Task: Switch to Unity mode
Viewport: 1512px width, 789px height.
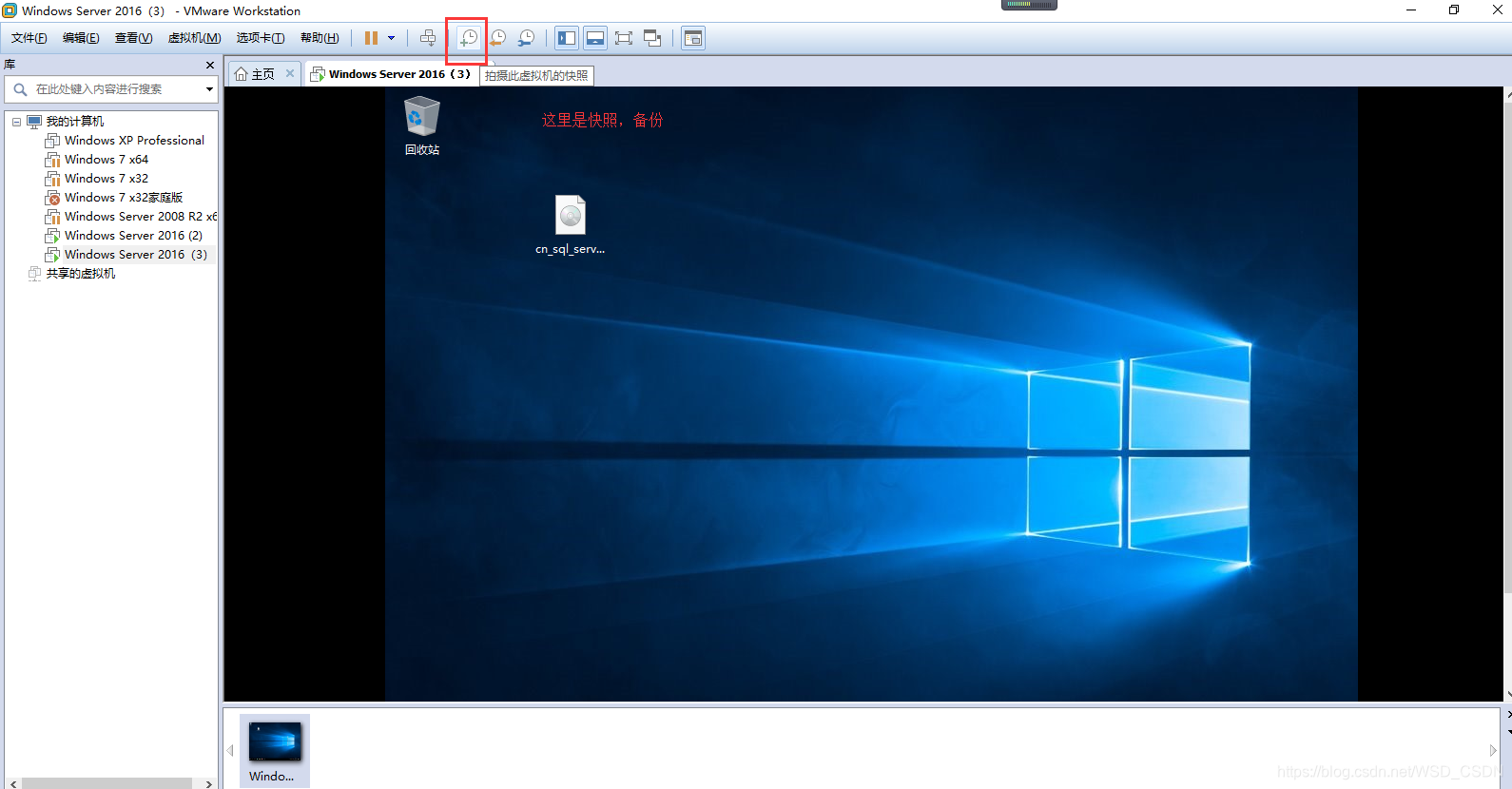Action: (652, 38)
